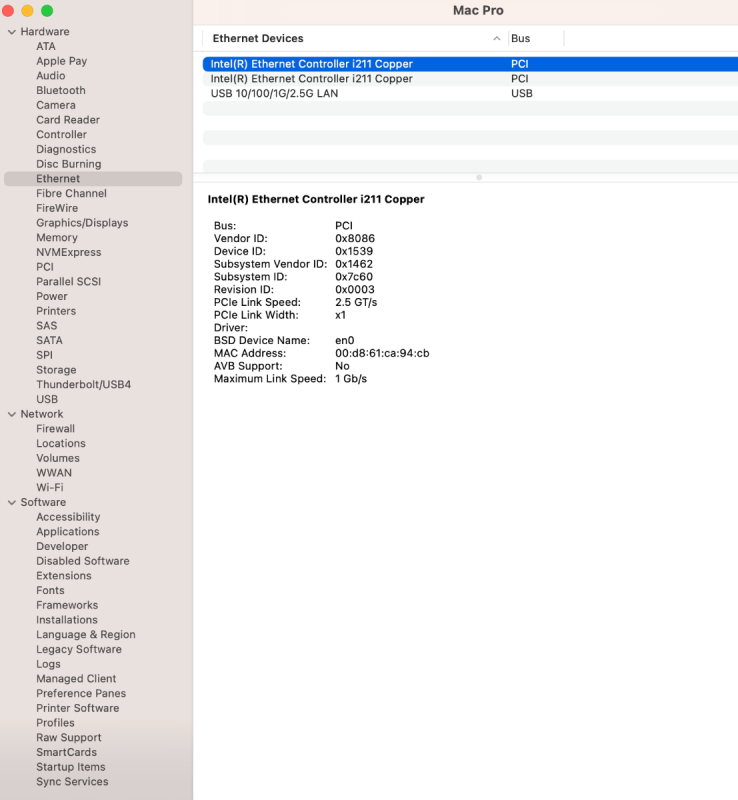Open ATA in the sidebar

pos(46,46)
